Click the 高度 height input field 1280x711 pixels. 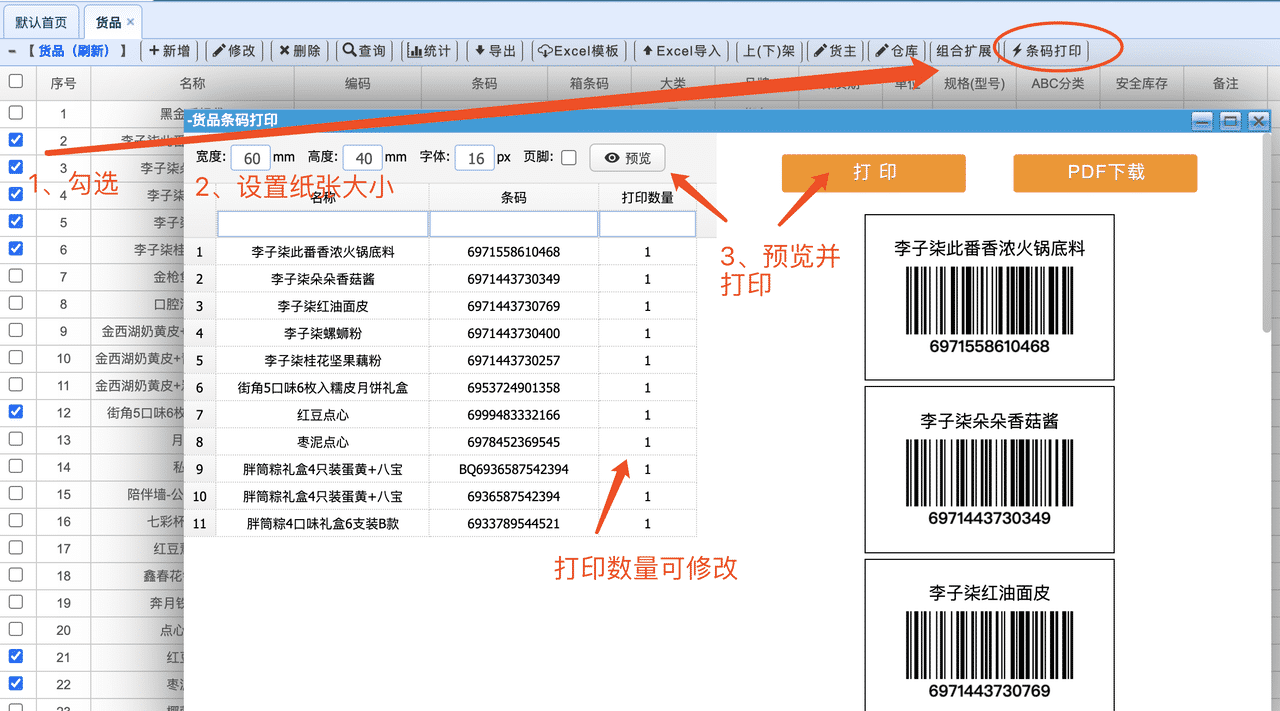pos(363,158)
